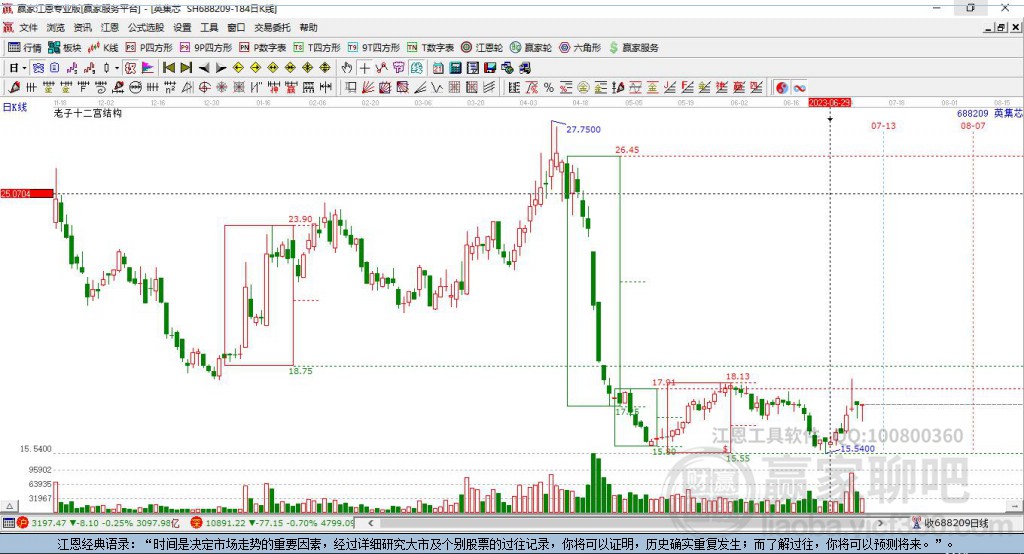1024x554 pixels.
Task: Open the 浏览 menu
Action: click(x=56, y=27)
